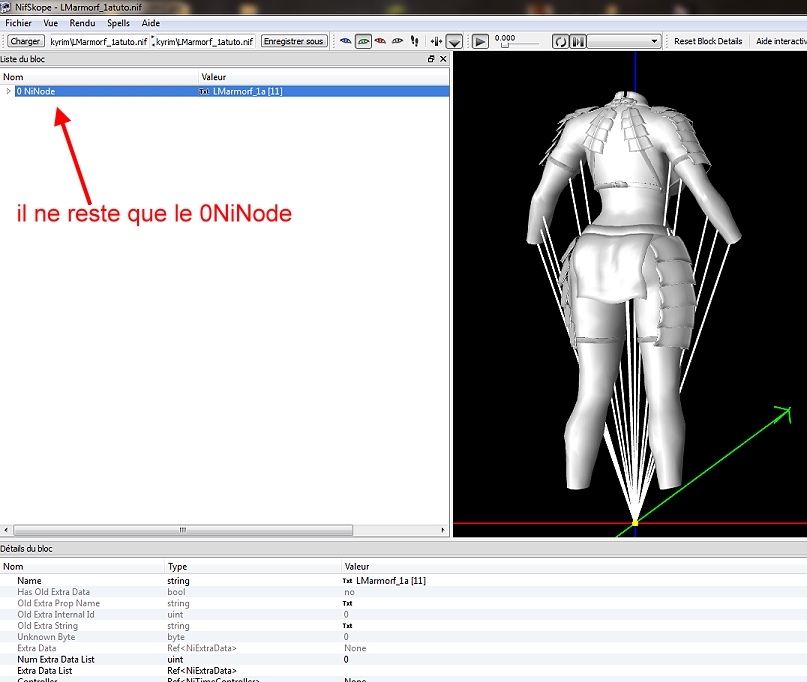
Task: Select the Num Extra Data List row
Action: coord(404,660)
